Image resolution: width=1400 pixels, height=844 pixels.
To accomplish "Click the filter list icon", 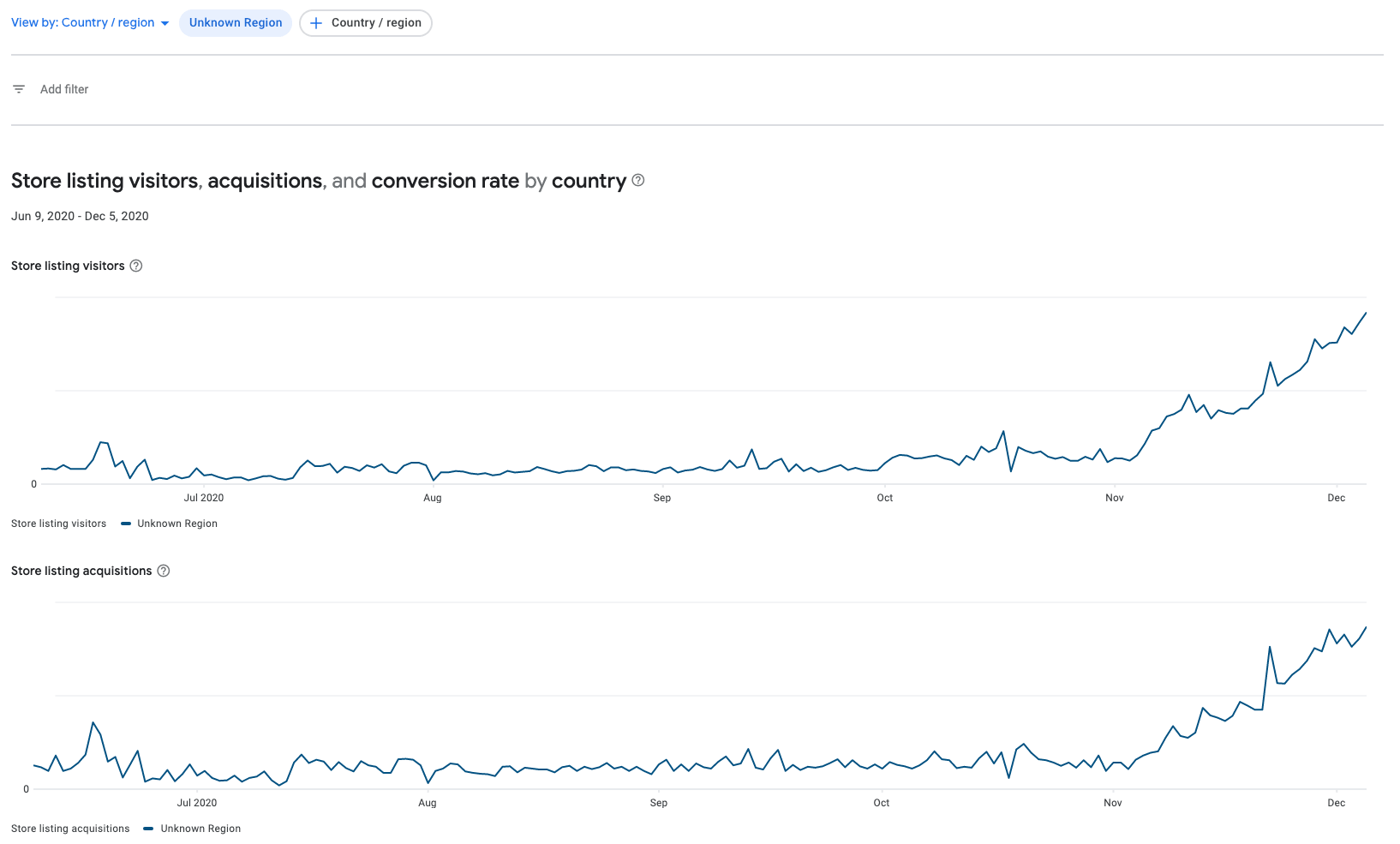I will pyautogui.click(x=19, y=89).
